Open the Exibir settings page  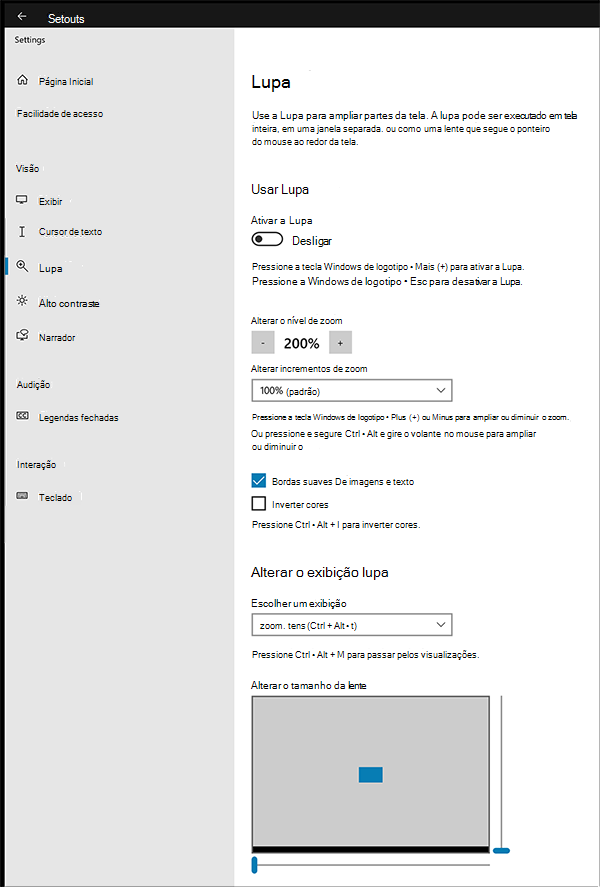(x=50, y=201)
